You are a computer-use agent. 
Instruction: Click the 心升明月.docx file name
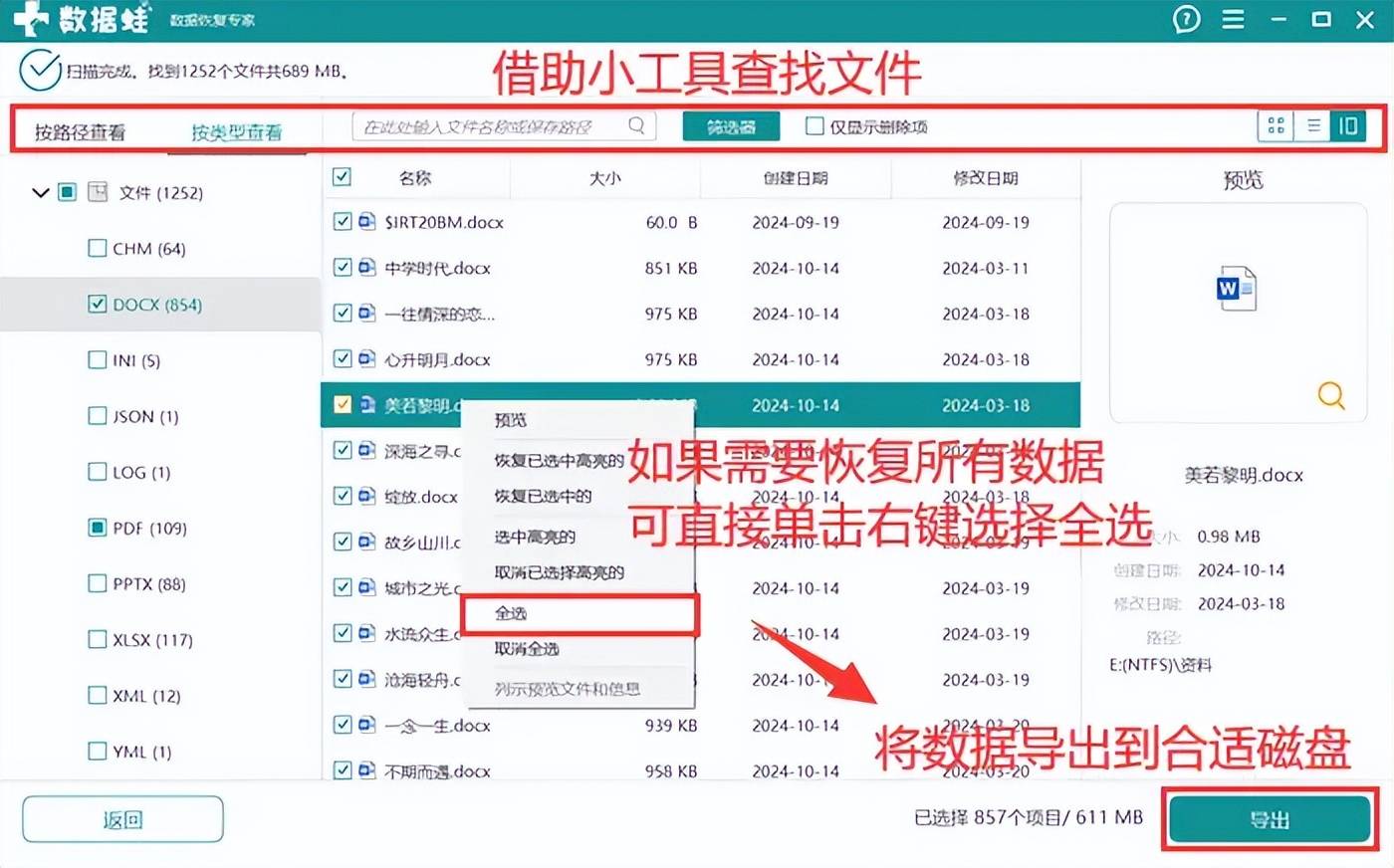437,359
